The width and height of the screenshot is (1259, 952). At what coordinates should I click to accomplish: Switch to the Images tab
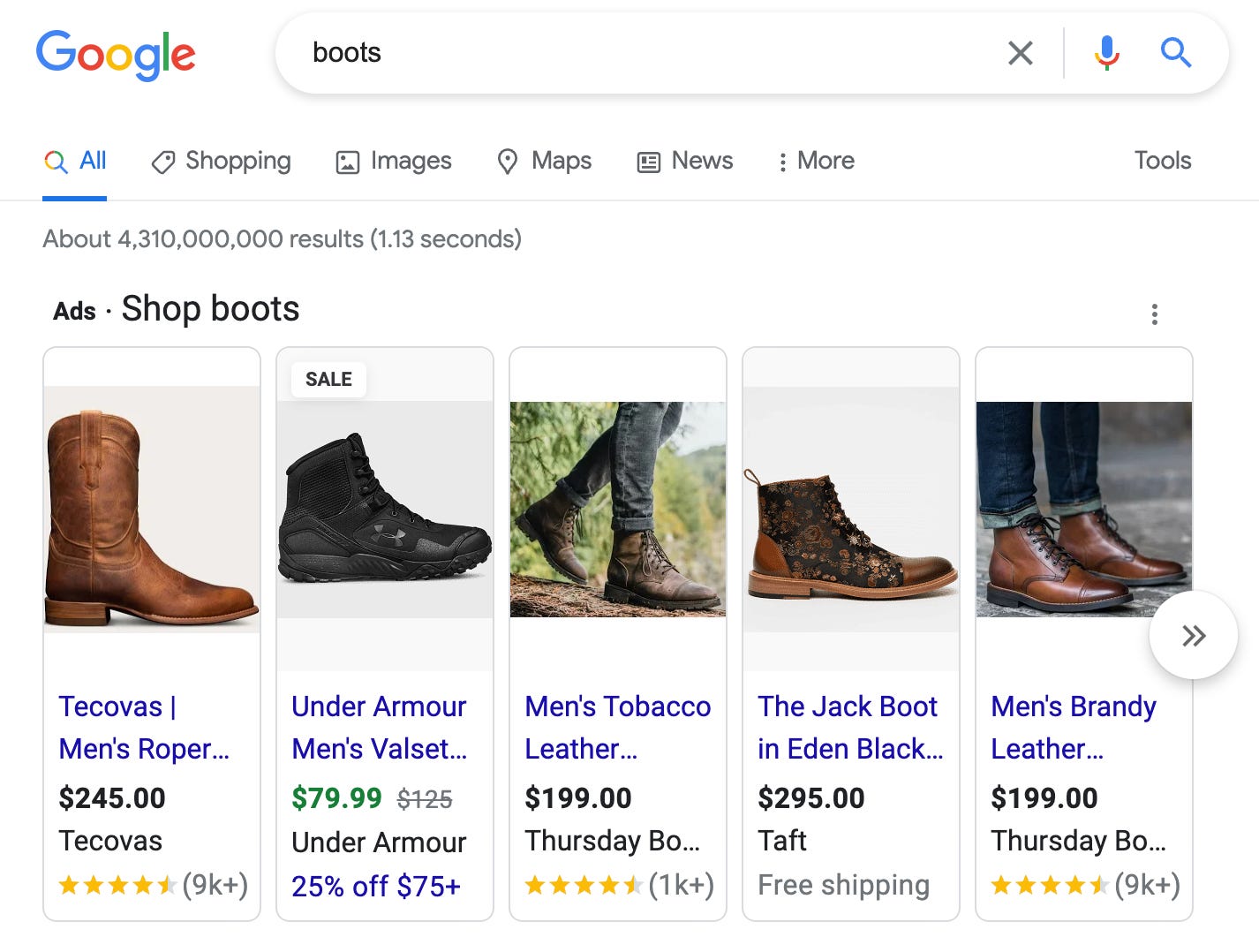[394, 161]
